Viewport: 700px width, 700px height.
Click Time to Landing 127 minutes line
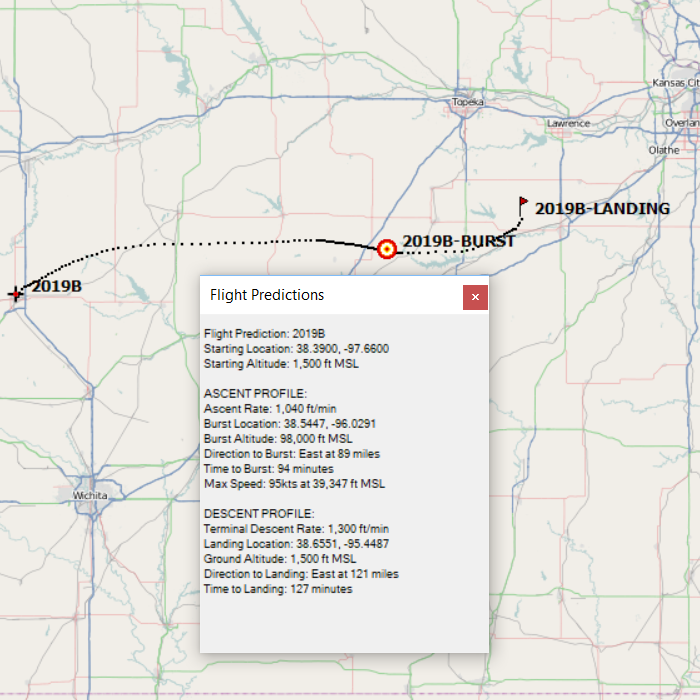tap(278, 589)
